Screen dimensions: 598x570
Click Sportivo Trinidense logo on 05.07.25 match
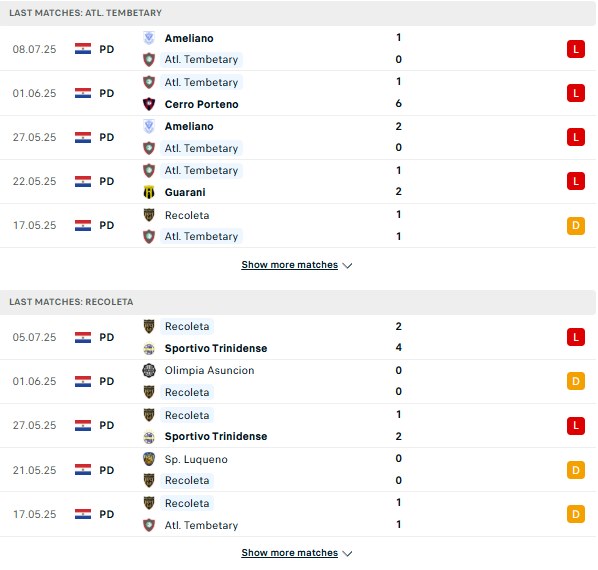point(149,348)
